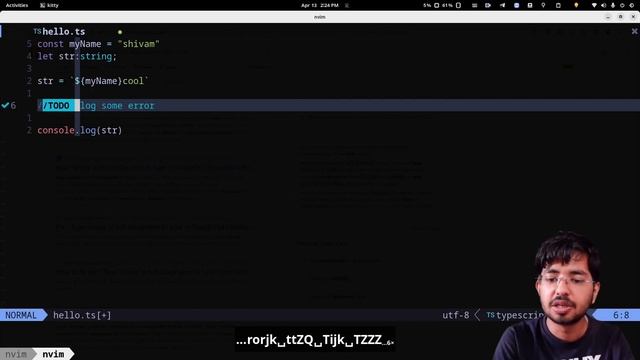Click the clipboard tray icon

[x=558, y=5]
